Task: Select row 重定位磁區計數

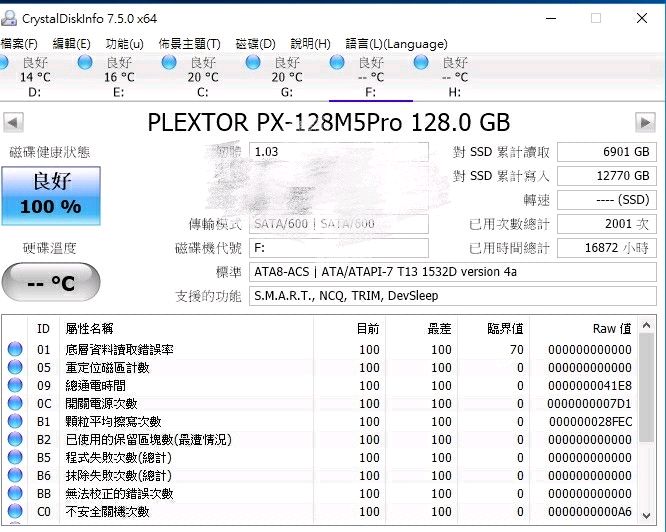Action: click(x=319, y=367)
